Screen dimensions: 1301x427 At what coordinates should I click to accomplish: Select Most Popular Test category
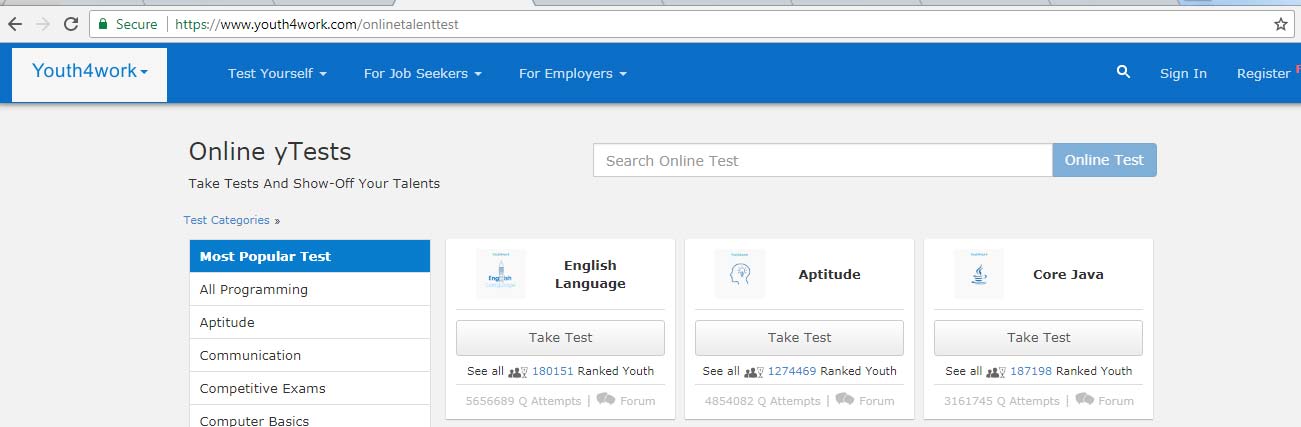pos(310,256)
